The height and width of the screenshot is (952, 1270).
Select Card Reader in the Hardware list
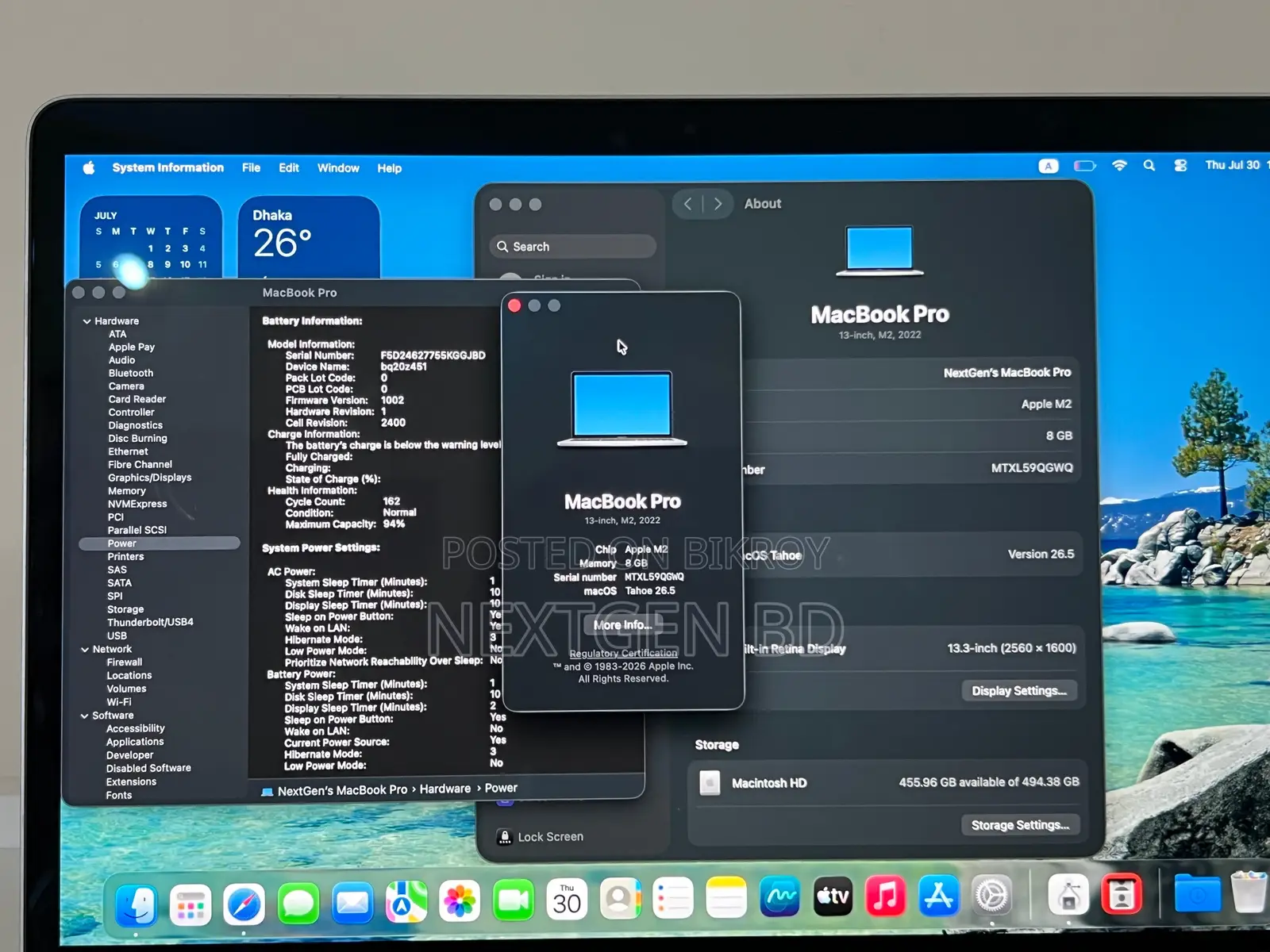tap(137, 399)
